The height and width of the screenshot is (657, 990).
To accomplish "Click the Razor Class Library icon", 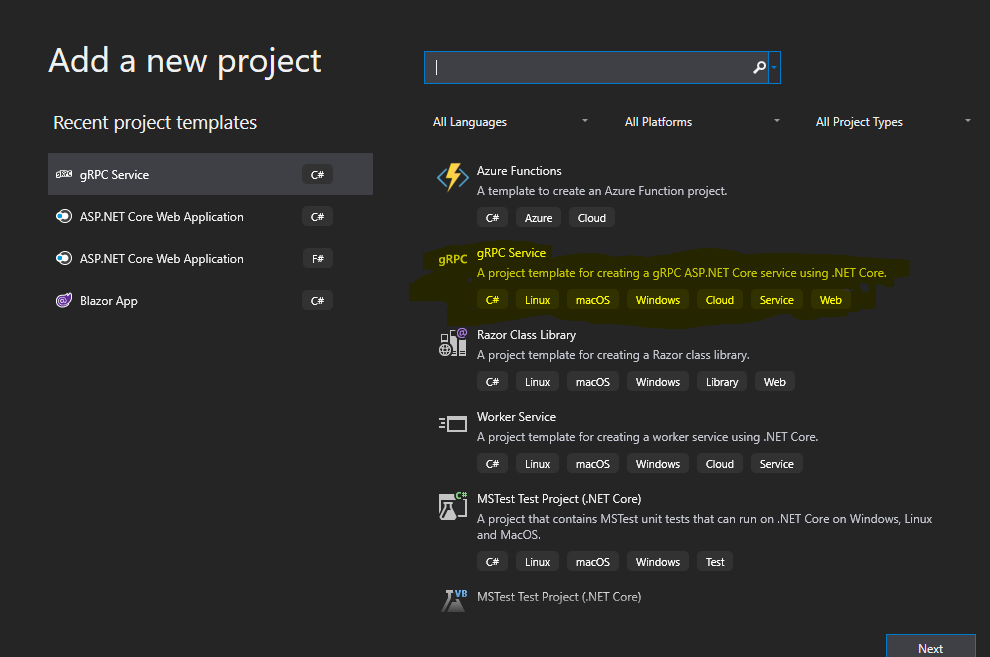I will [x=452, y=342].
